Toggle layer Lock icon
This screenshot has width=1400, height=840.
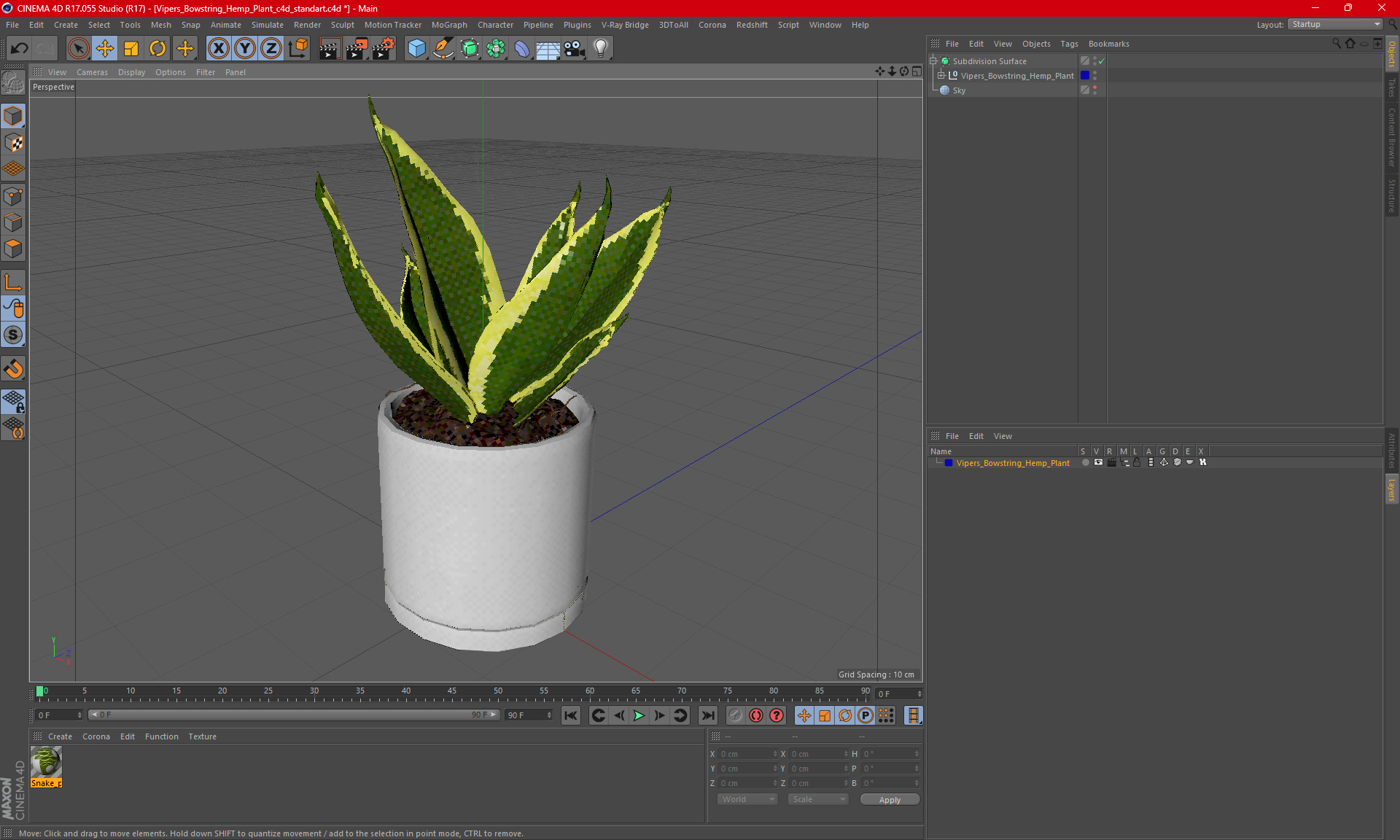tap(1137, 462)
